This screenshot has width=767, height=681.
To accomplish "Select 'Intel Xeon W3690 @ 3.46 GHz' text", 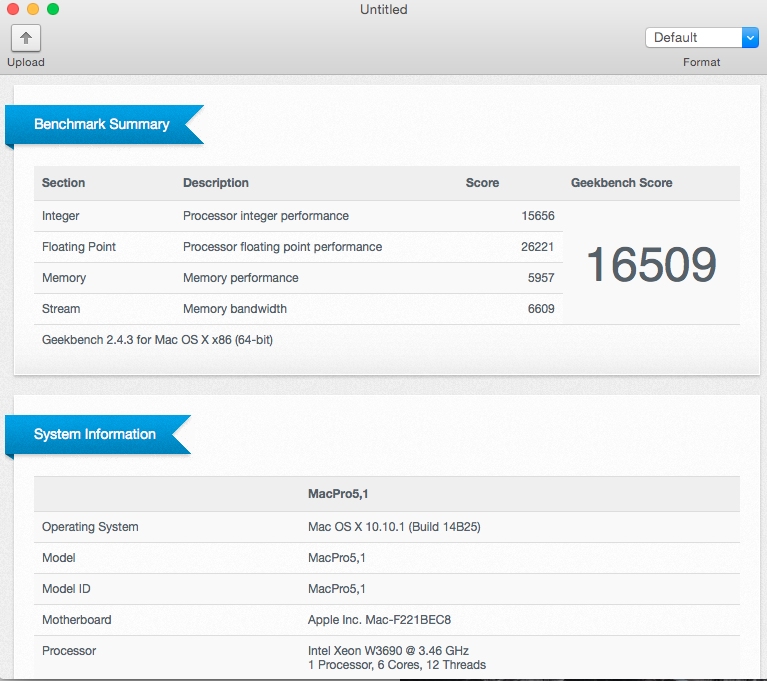I will 388,651.
